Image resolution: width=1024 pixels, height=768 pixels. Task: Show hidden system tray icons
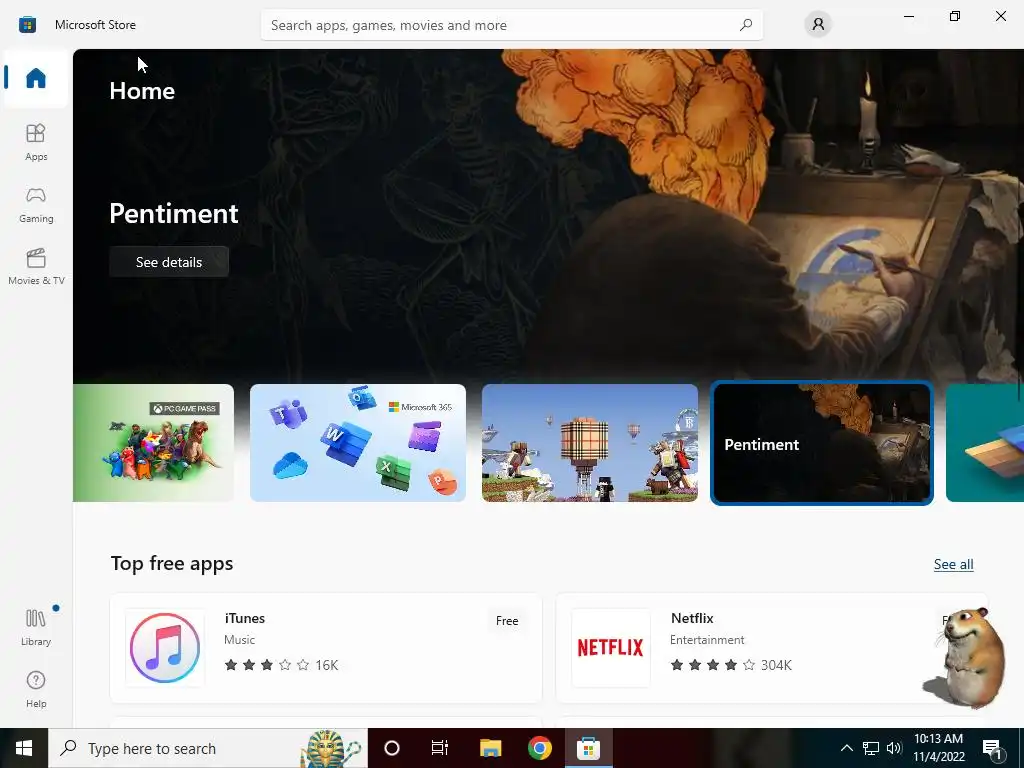click(846, 748)
